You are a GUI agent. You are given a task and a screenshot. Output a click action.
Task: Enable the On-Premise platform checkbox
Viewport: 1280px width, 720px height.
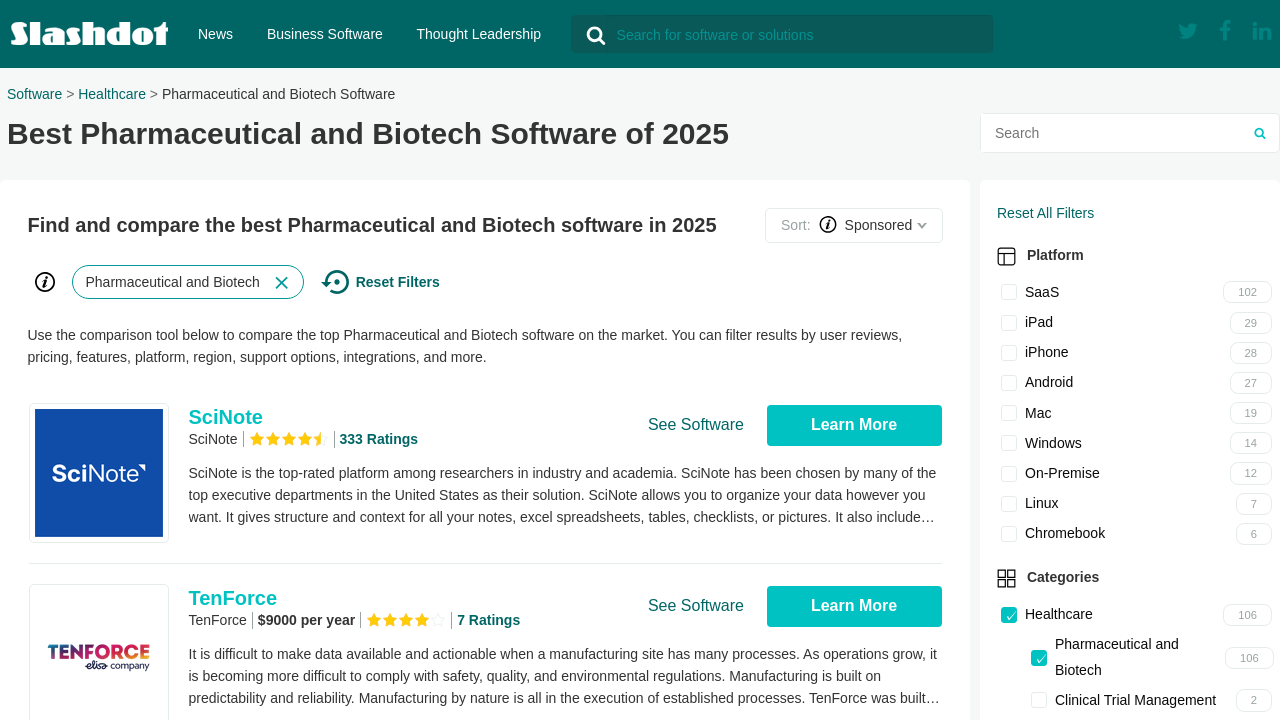[1009, 473]
